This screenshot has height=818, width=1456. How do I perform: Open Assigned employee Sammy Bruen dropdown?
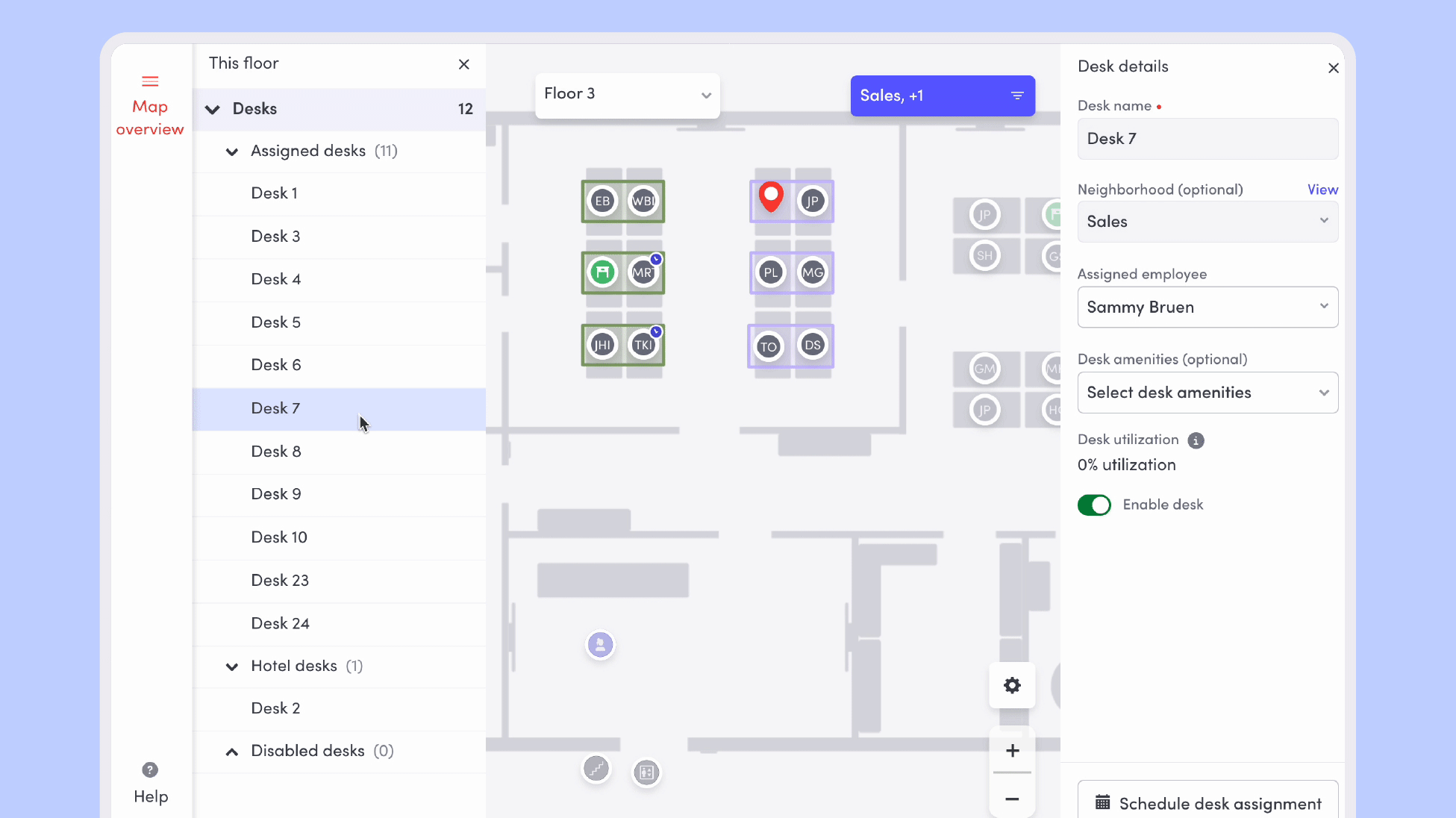1207,307
